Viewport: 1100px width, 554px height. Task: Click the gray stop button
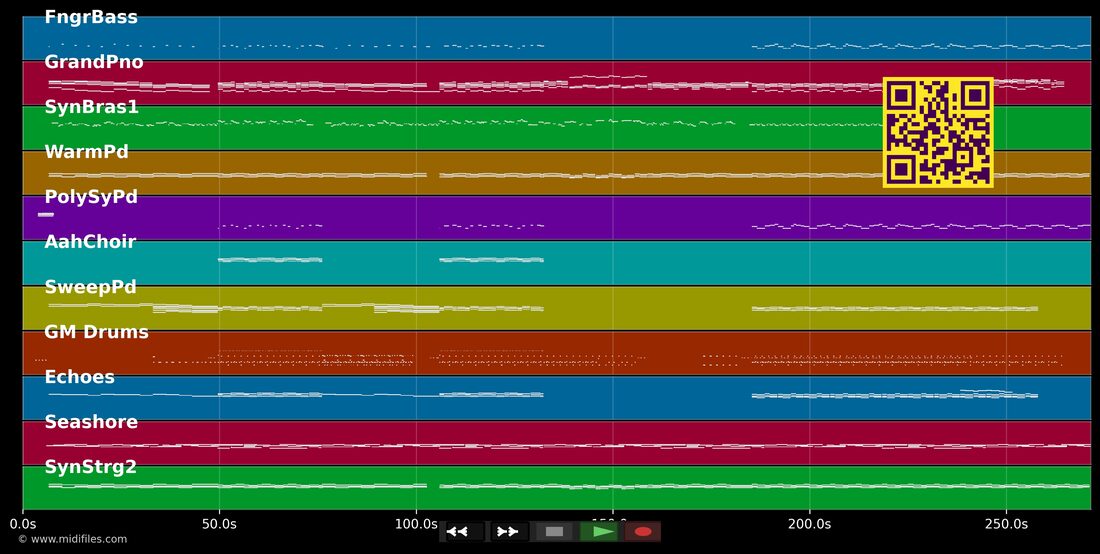point(554,532)
